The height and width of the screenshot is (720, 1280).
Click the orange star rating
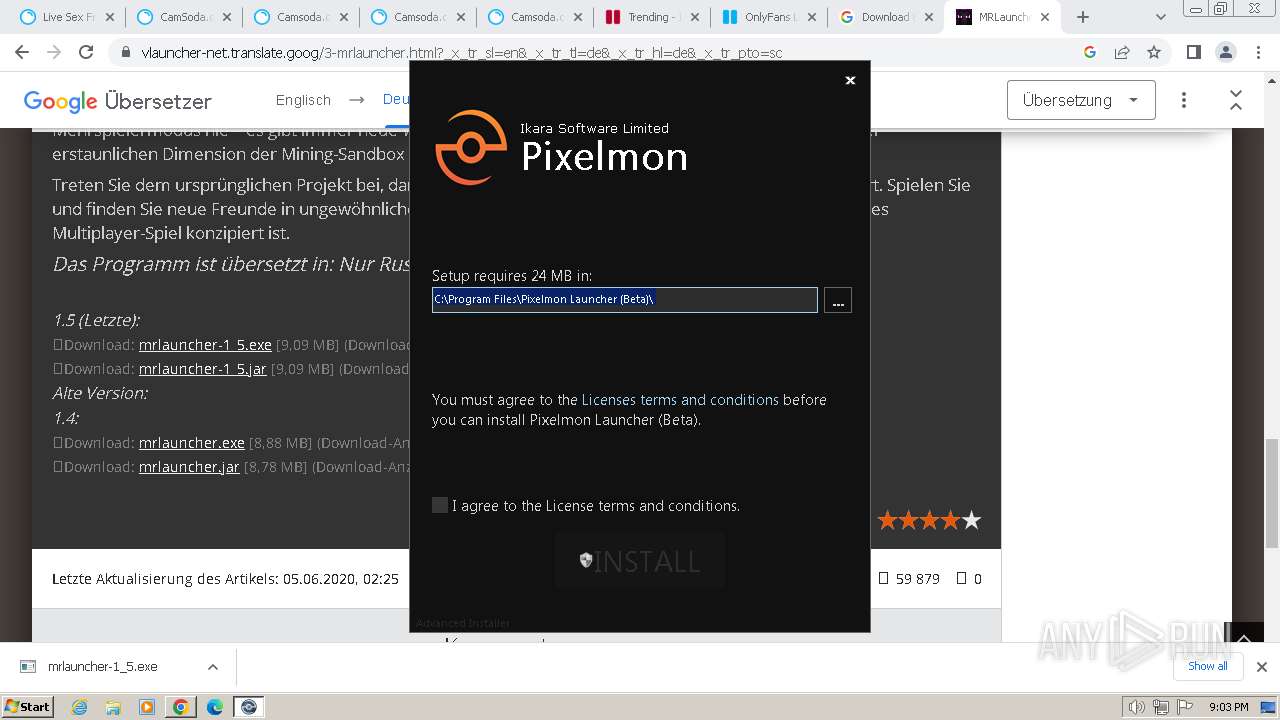pos(929,520)
